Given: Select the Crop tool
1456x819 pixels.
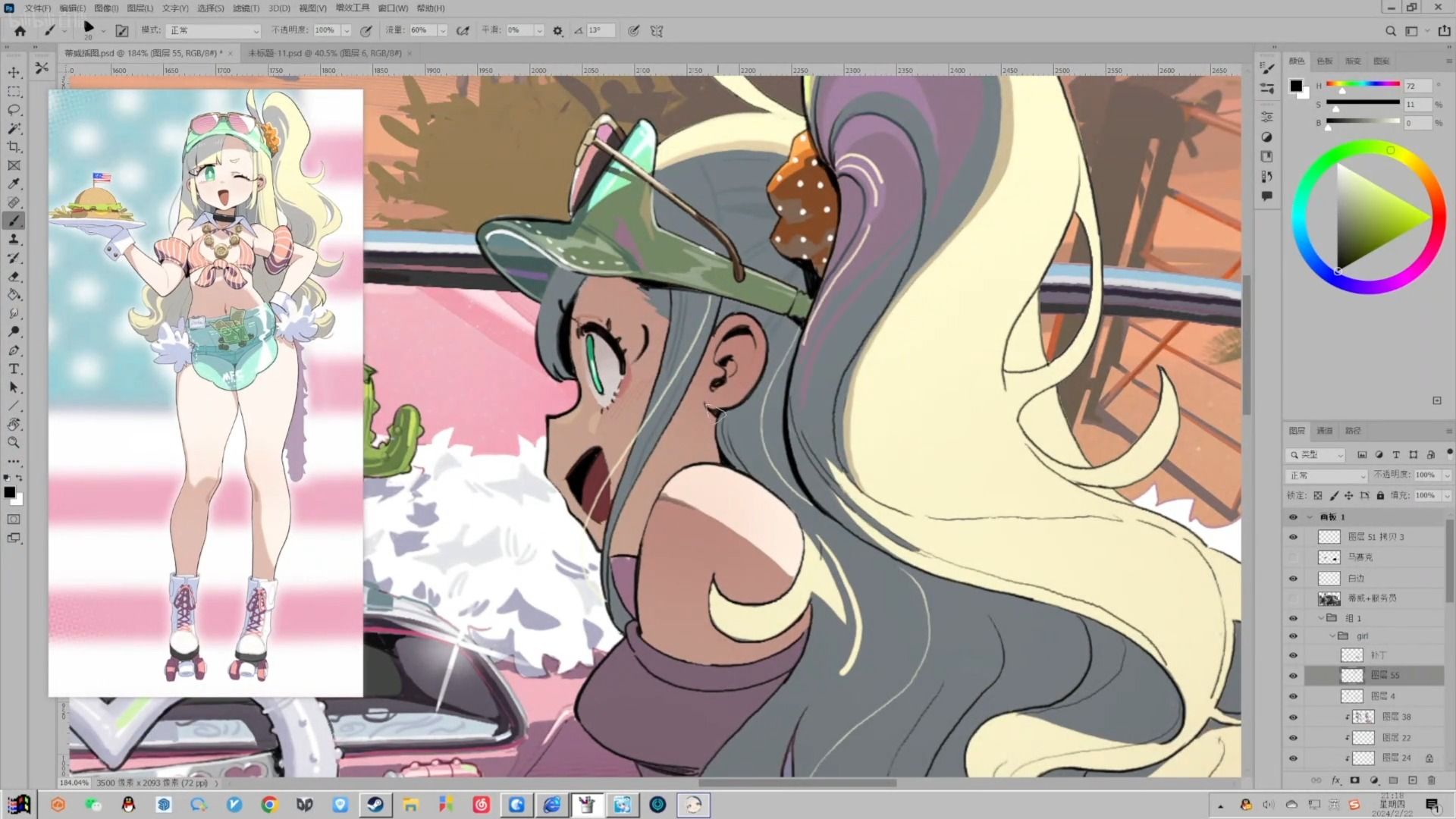Looking at the screenshot, I should coord(14,147).
